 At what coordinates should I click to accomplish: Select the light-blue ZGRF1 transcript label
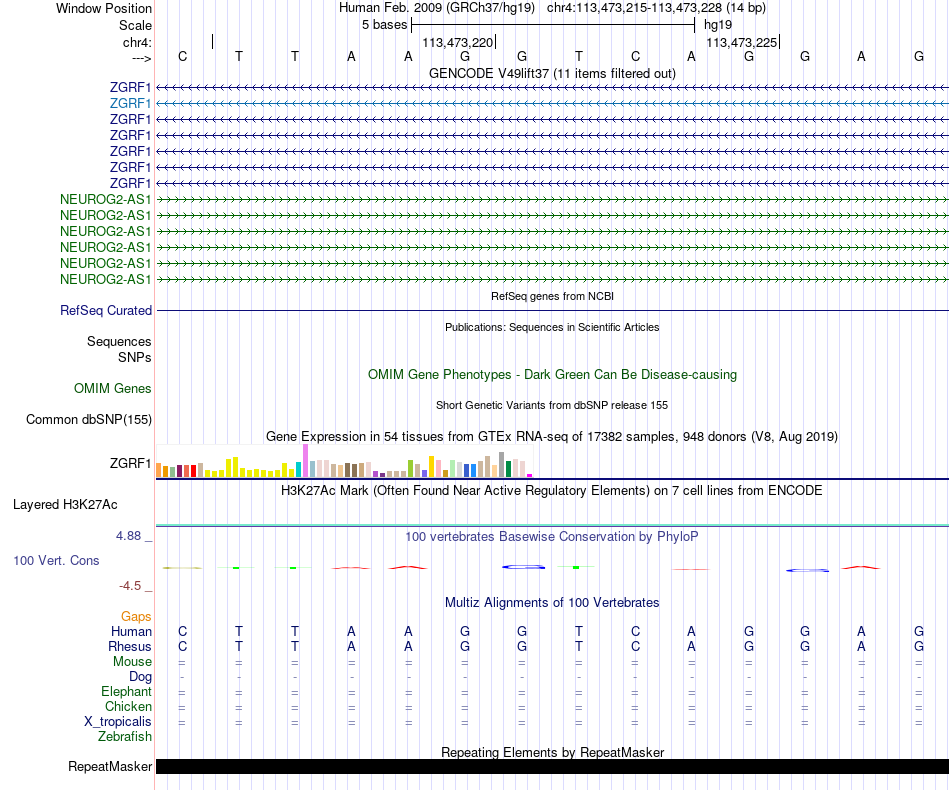130,104
